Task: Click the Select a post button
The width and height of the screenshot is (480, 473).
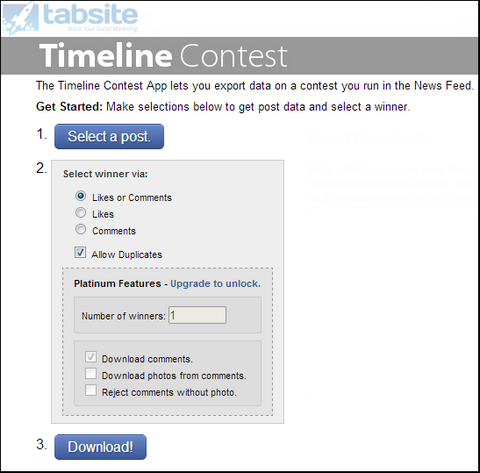Action: tap(109, 136)
